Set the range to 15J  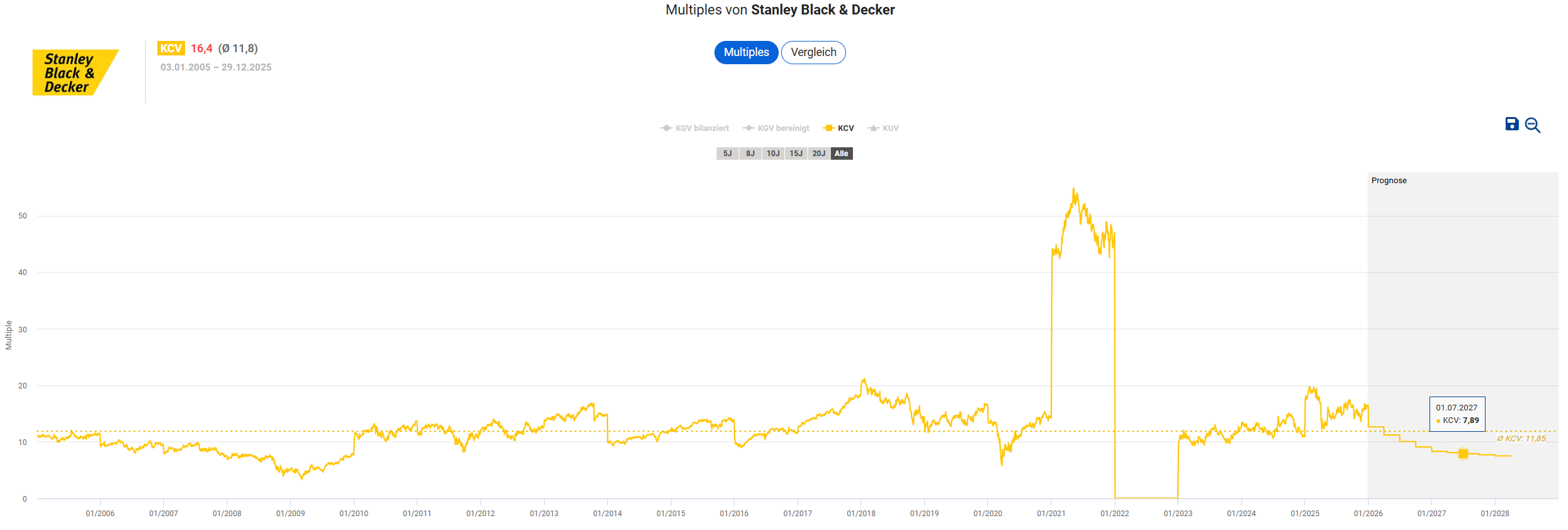pos(796,154)
